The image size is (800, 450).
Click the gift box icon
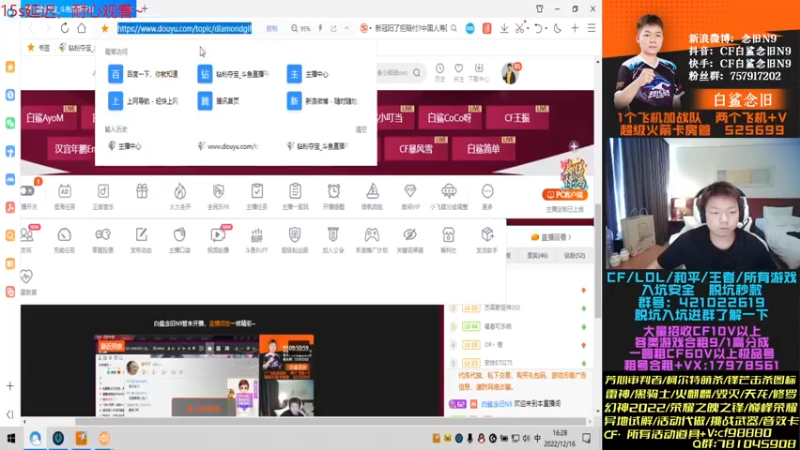142,191
